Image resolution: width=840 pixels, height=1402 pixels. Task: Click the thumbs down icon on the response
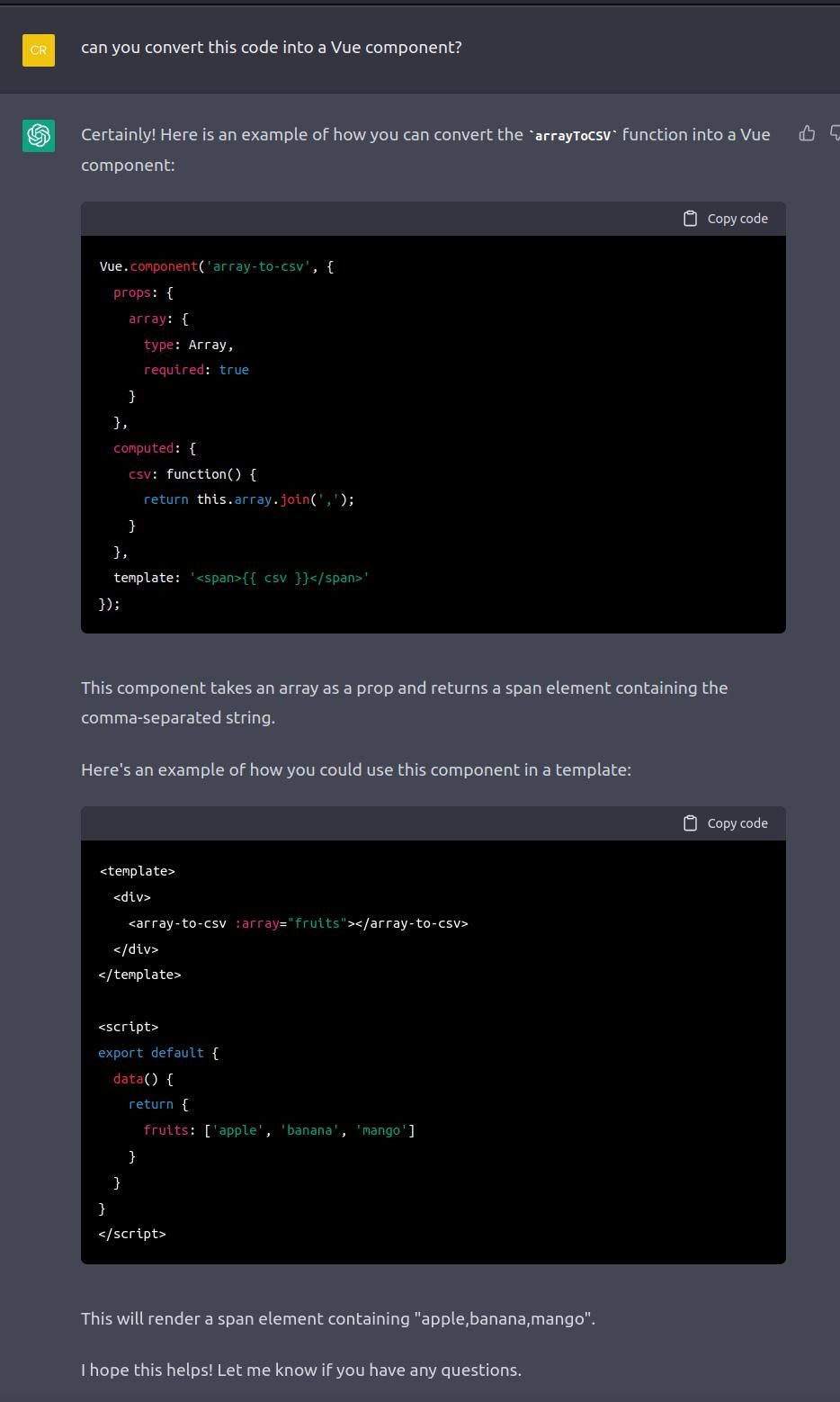coord(835,133)
